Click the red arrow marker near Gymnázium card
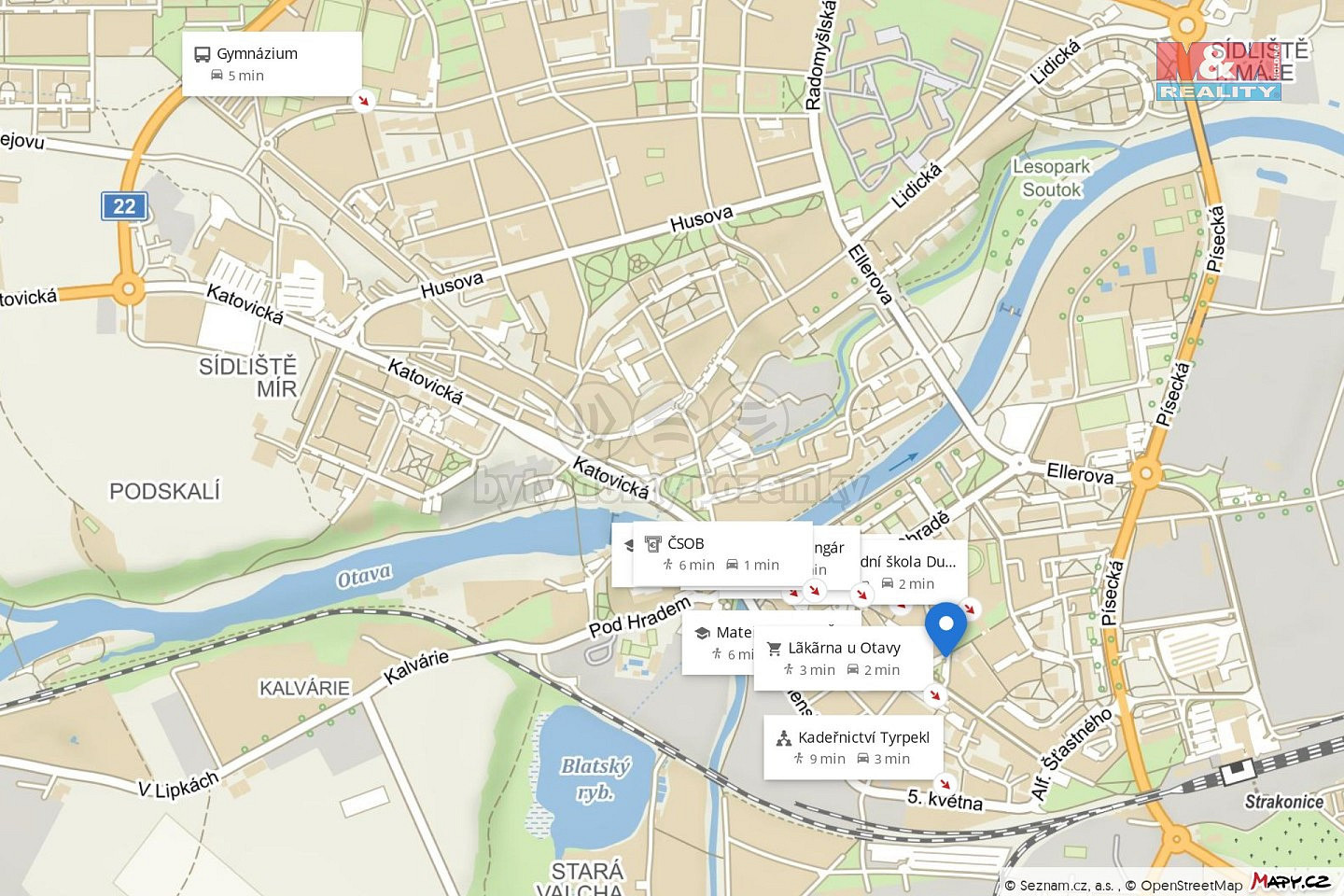Viewport: 1344px width, 896px height. click(x=364, y=100)
